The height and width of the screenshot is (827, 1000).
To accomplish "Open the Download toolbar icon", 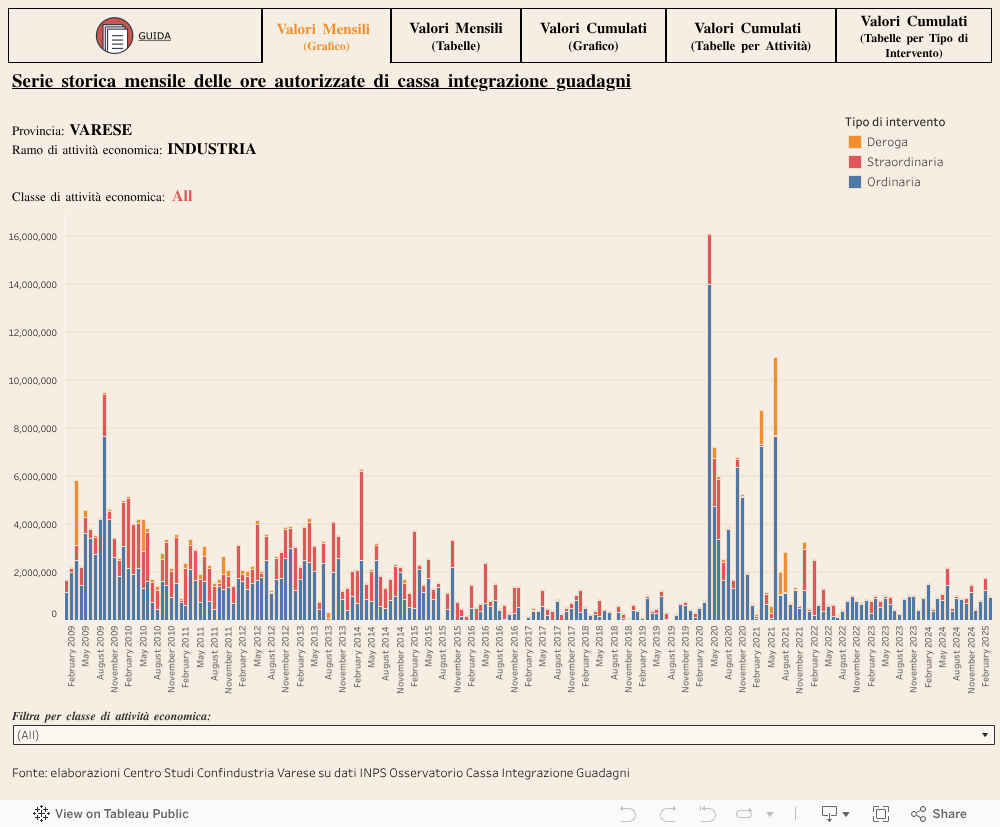I will click(829, 814).
